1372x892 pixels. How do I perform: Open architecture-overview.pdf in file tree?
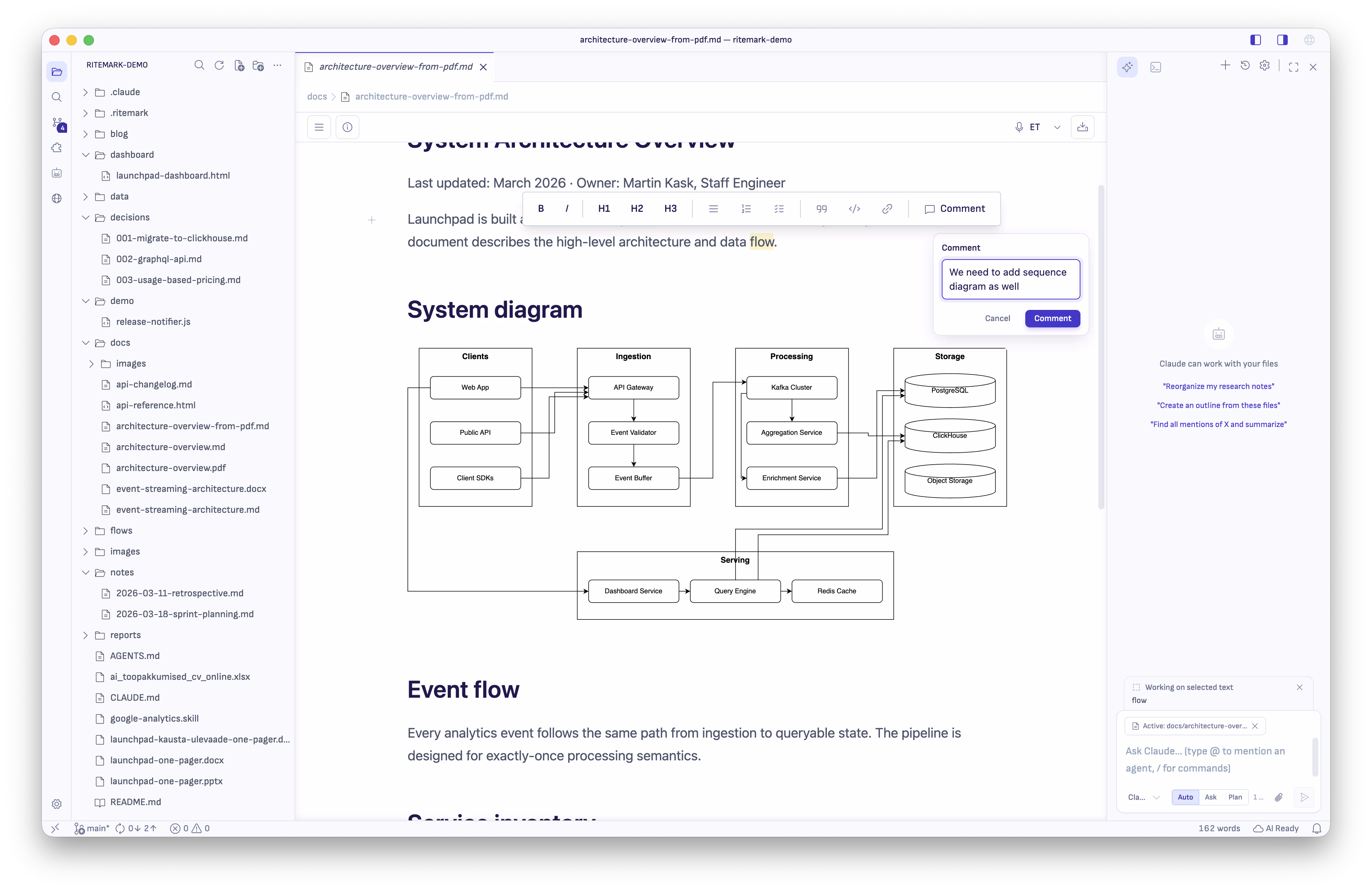point(171,468)
